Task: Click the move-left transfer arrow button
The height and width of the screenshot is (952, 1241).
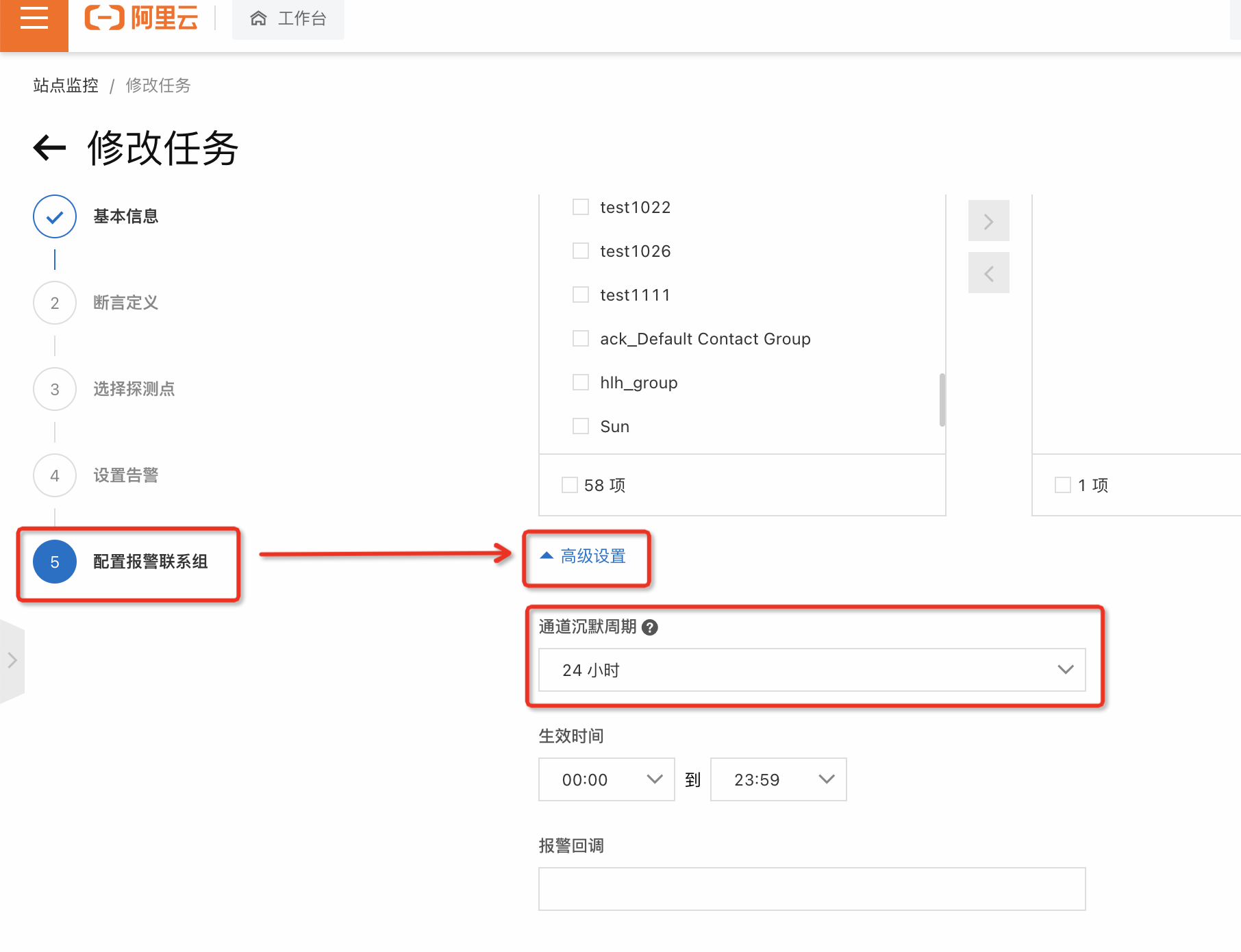Action: (x=988, y=273)
